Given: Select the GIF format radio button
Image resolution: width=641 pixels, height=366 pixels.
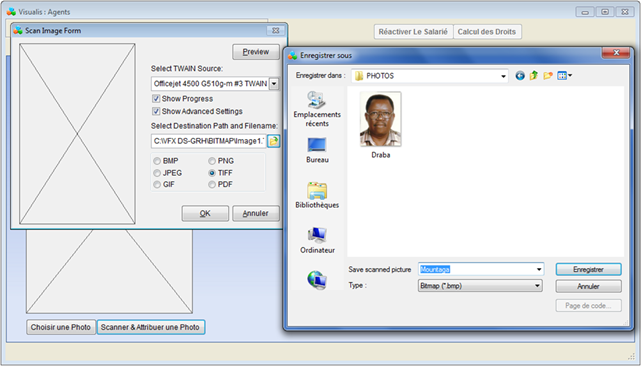Looking at the screenshot, I should 157,185.
